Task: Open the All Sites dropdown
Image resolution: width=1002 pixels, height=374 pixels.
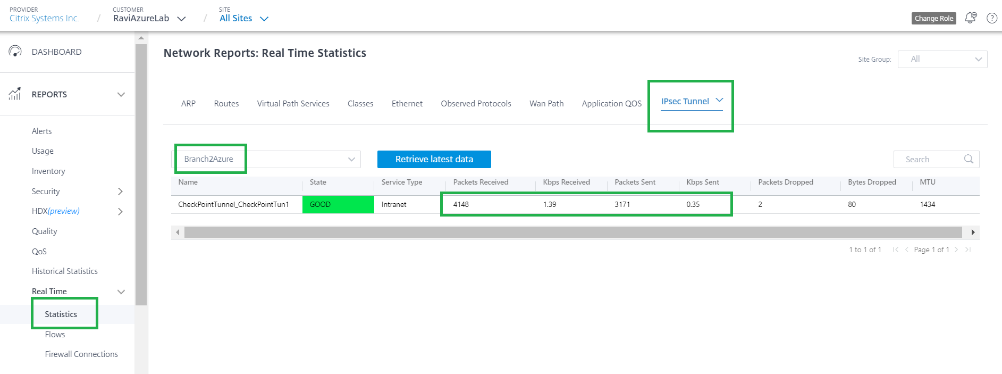Action: (x=243, y=19)
